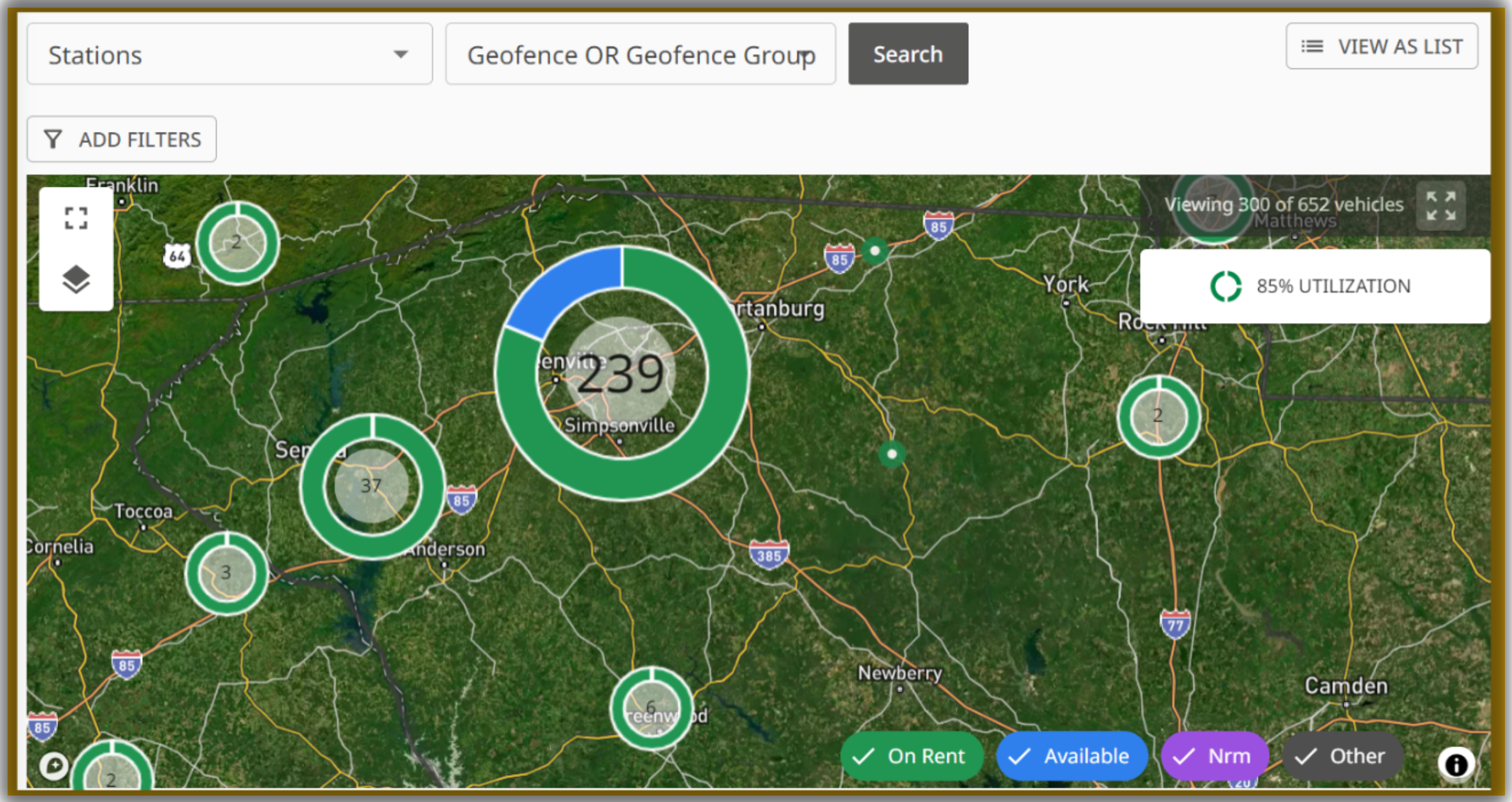Image resolution: width=1512 pixels, height=802 pixels.
Task: Toggle the On Rent filter chip
Action: 912,756
